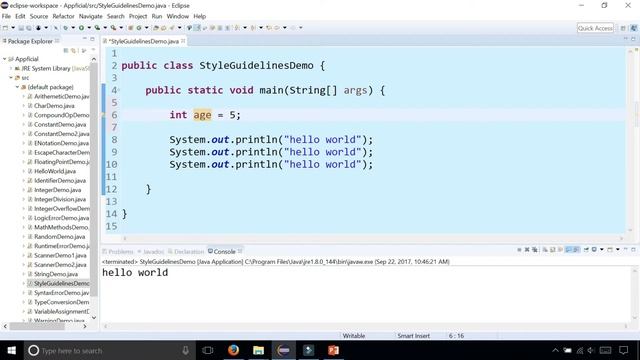Click Open Console icon in Console toolbar
This screenshot has height=360, width=640.
610,250
